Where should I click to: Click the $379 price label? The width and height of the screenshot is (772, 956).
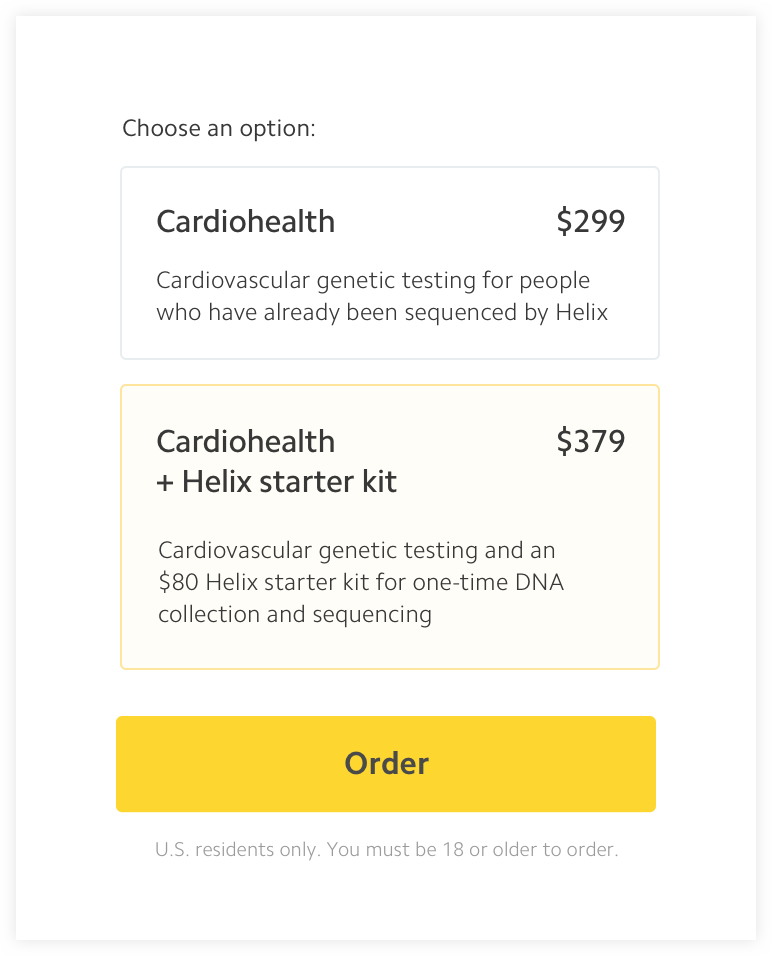click(590, 441)
